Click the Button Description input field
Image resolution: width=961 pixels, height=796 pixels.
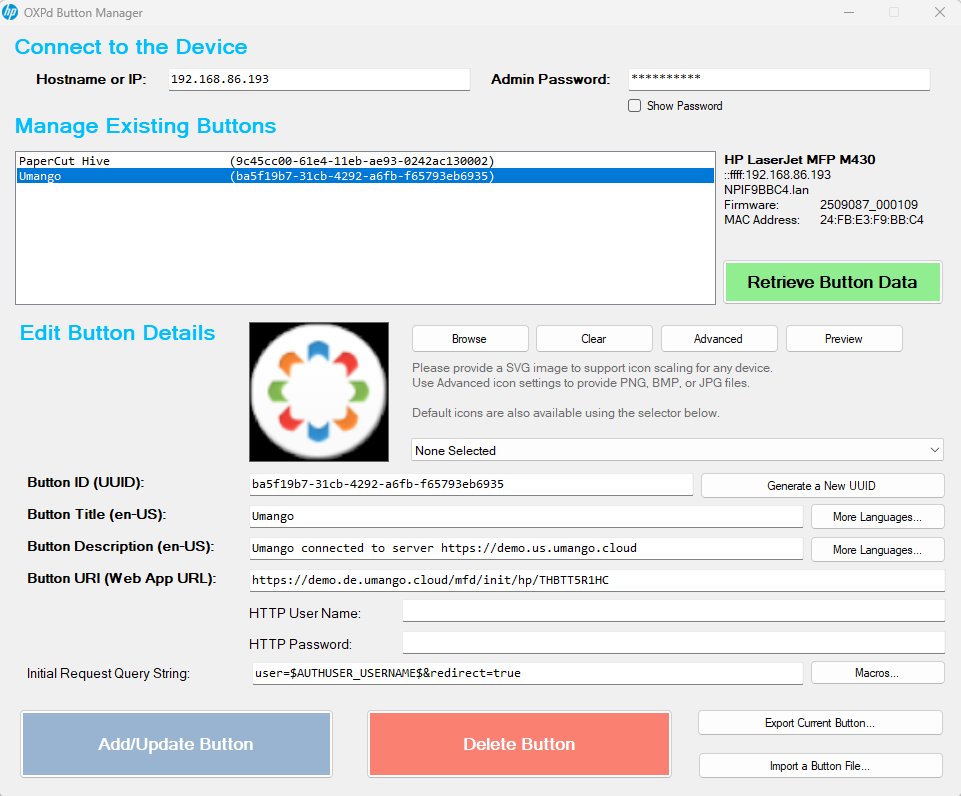pos(526,548)
